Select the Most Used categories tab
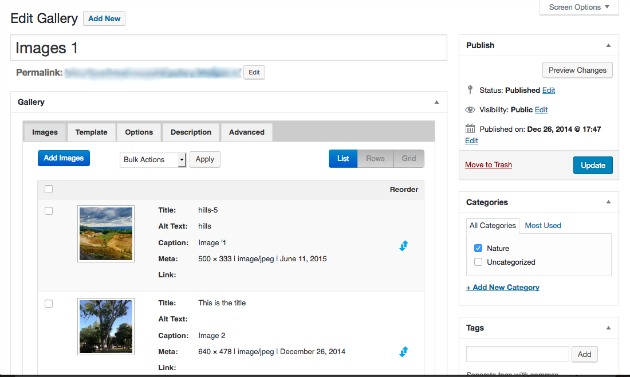The image size is (630, 377). [543, 225]
